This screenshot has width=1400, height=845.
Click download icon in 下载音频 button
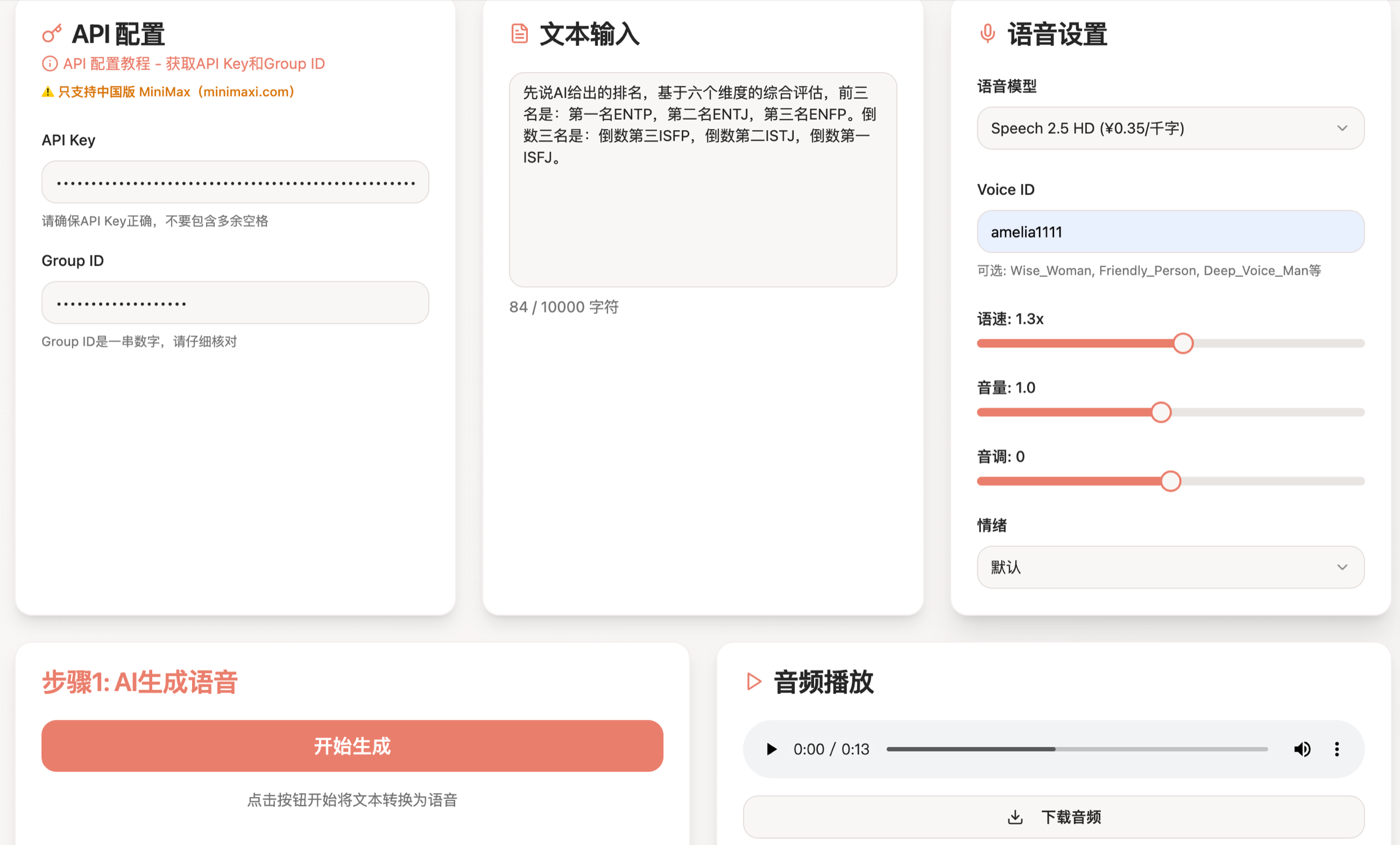1015,817
